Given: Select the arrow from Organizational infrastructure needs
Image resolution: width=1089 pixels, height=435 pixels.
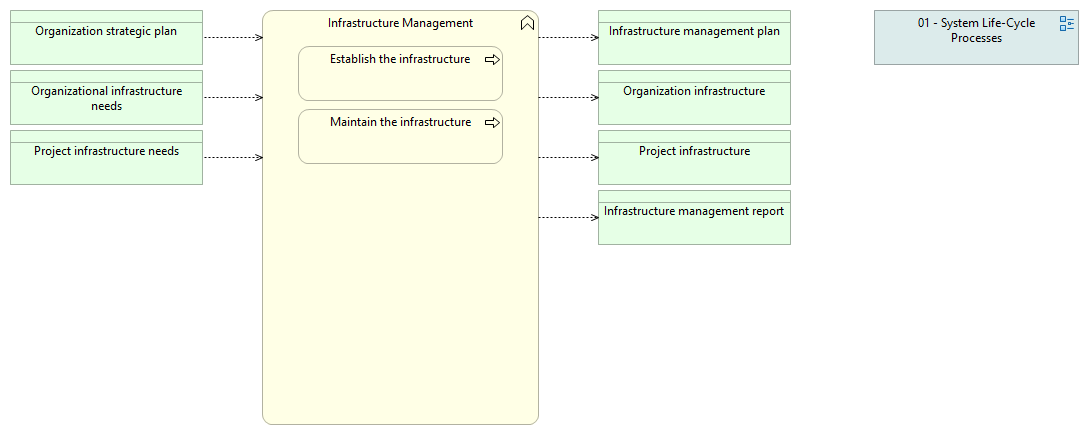Looking at the screenshot, I should click(x=233, y=97).
